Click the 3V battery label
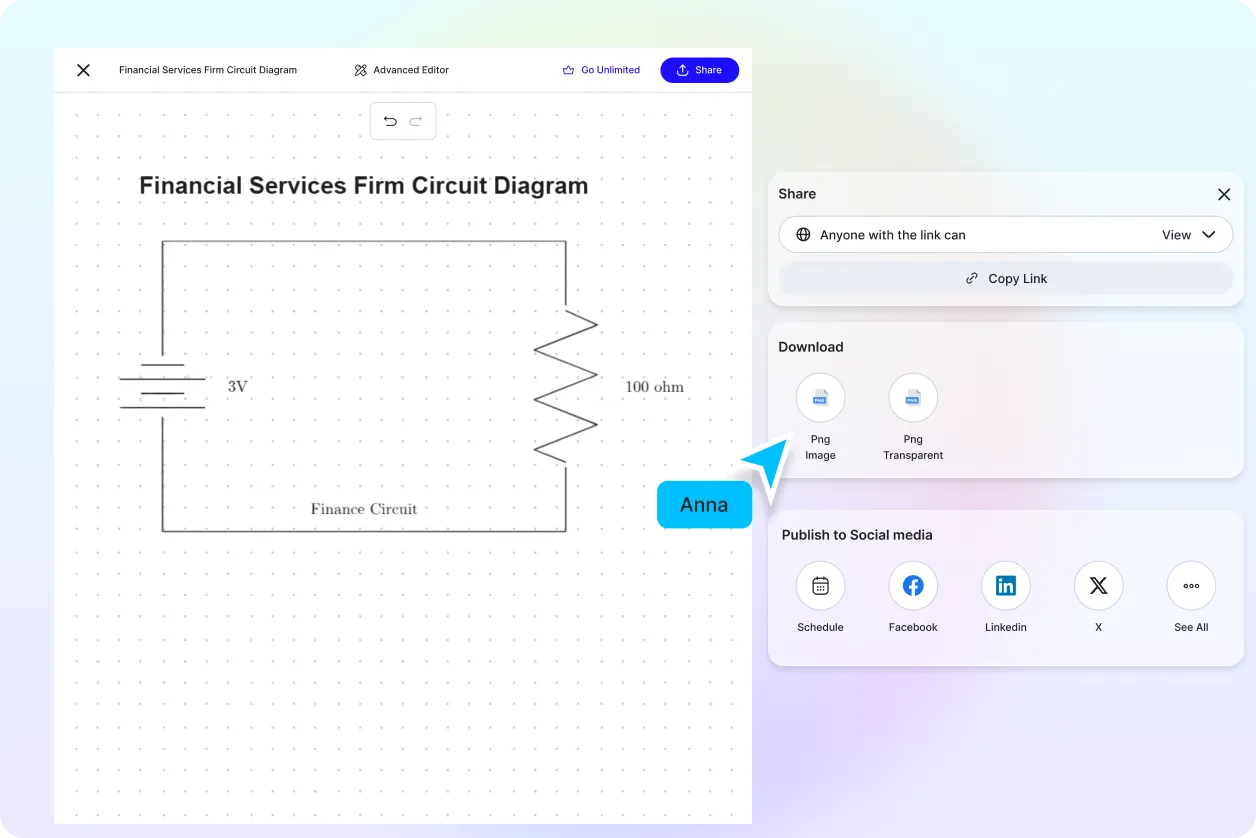The width and height of the screenshot is (1256, 838). [237, 386]
